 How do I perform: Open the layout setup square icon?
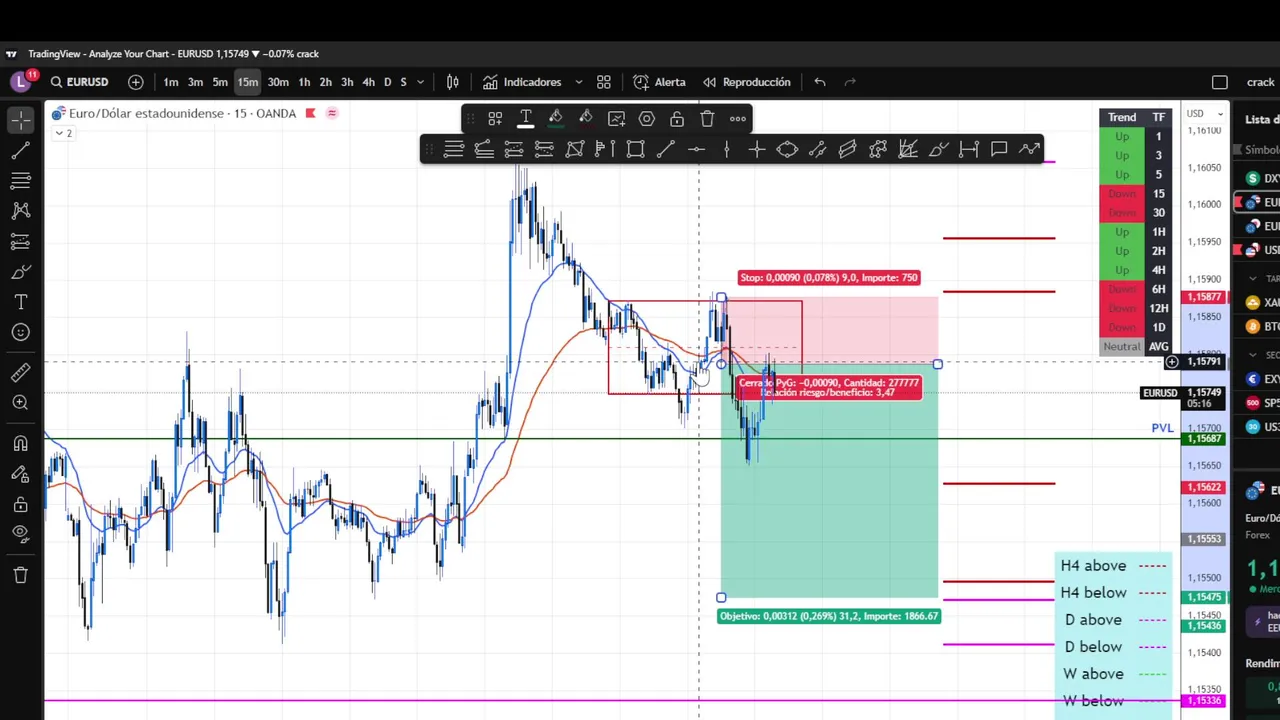pos(1220,82)
